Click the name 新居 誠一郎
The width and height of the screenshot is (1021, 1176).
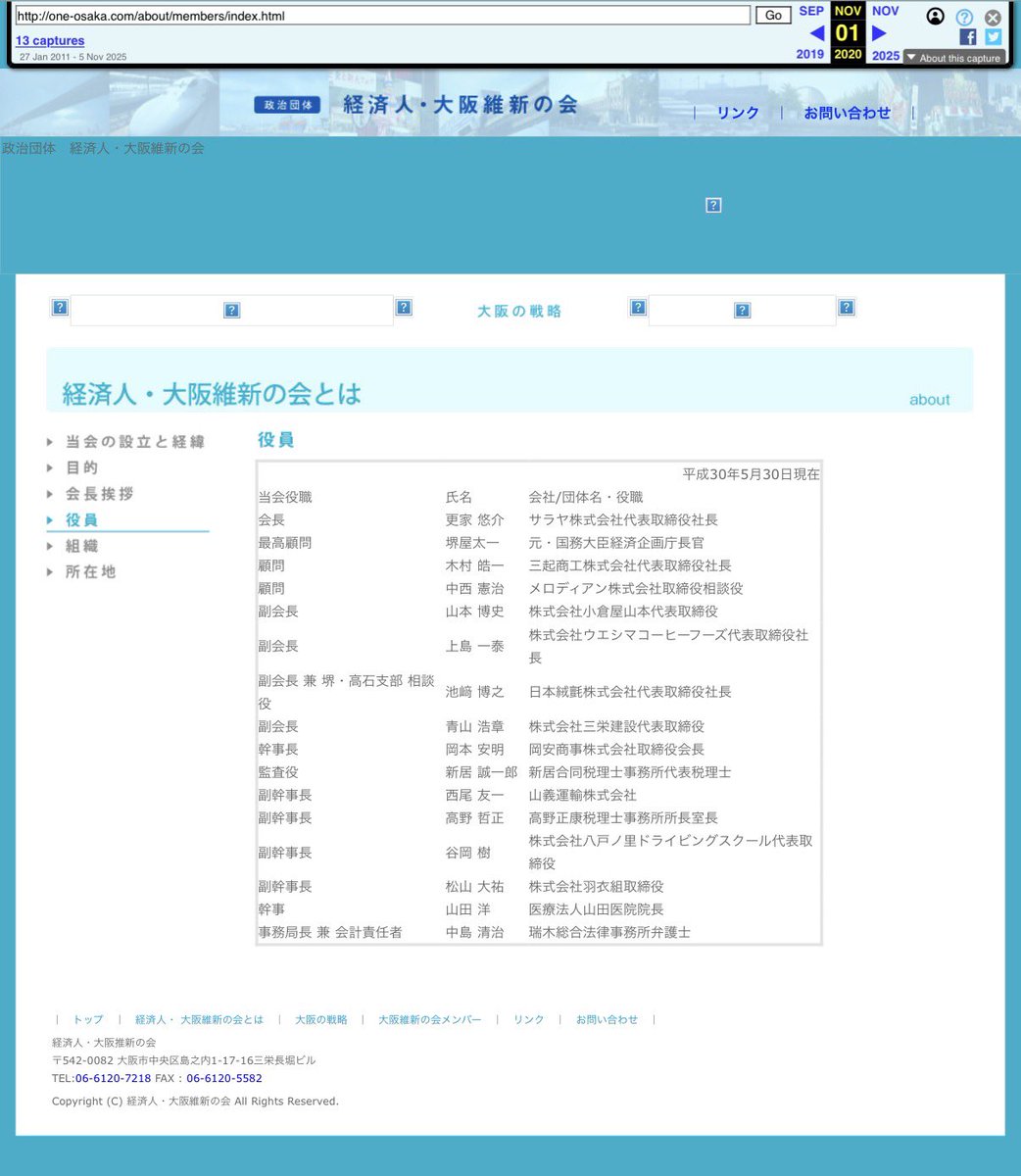482,772
